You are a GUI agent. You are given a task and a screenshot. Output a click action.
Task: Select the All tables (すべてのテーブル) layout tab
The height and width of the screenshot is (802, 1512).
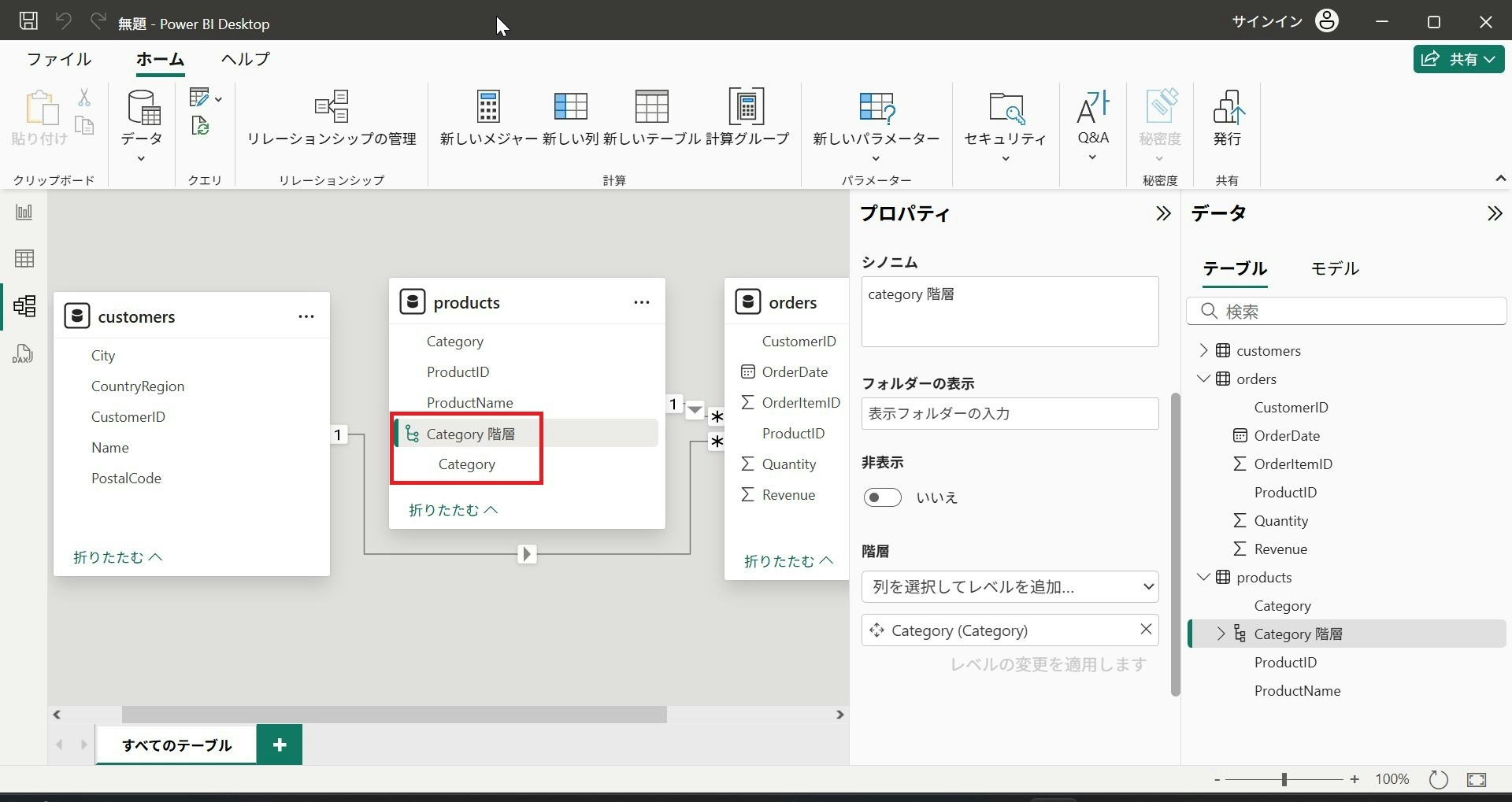[x=176, y=745]
